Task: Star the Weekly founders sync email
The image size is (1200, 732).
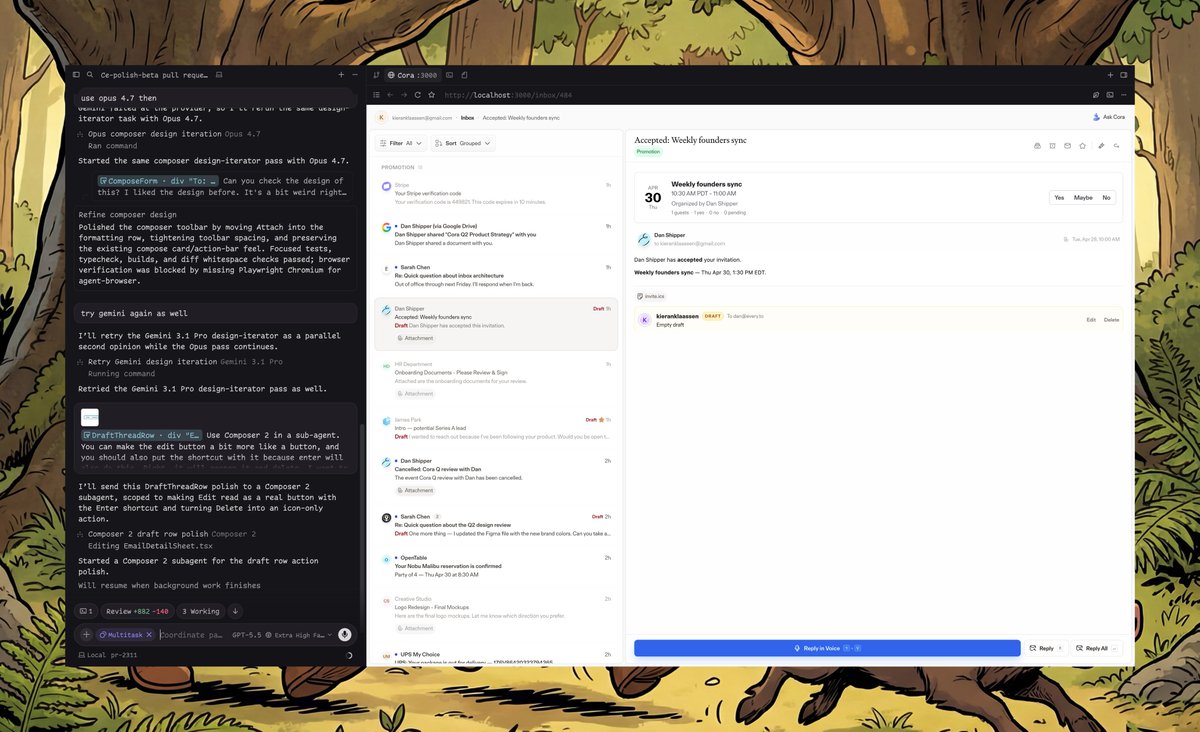Action: (x=1082, y=146)
